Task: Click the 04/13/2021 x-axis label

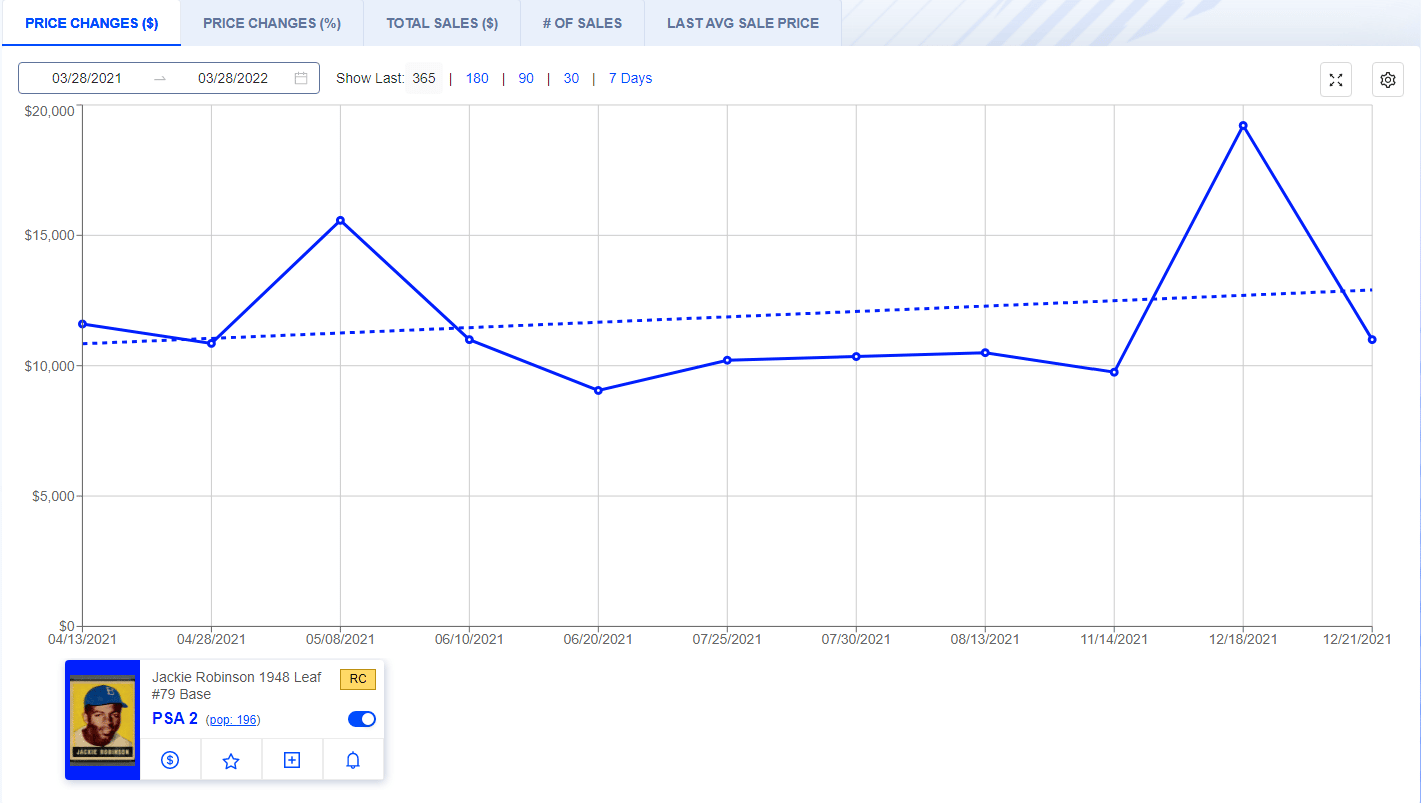Action: 82,639
